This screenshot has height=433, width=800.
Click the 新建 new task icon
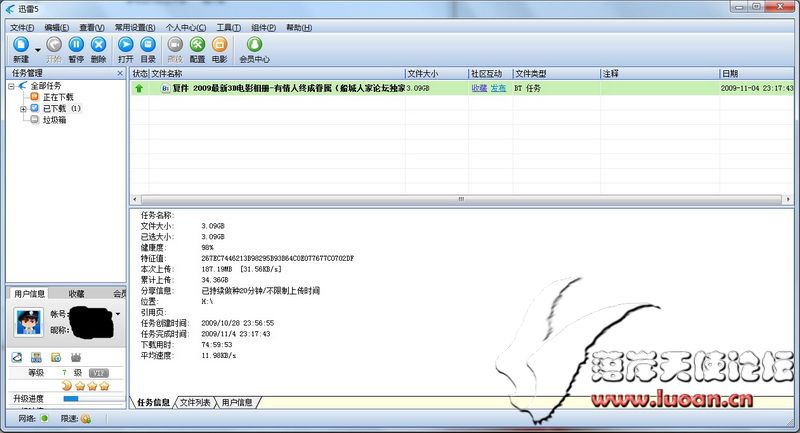pos(21,45)
